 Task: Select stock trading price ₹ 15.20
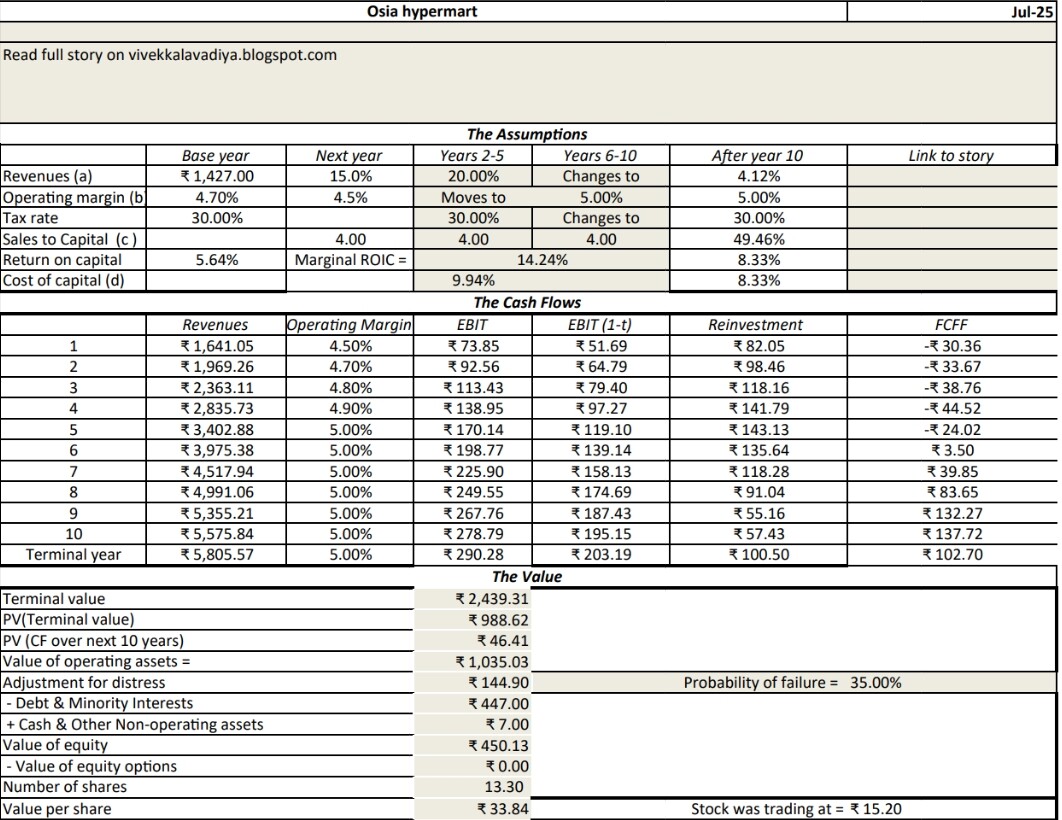coord(875,809)
